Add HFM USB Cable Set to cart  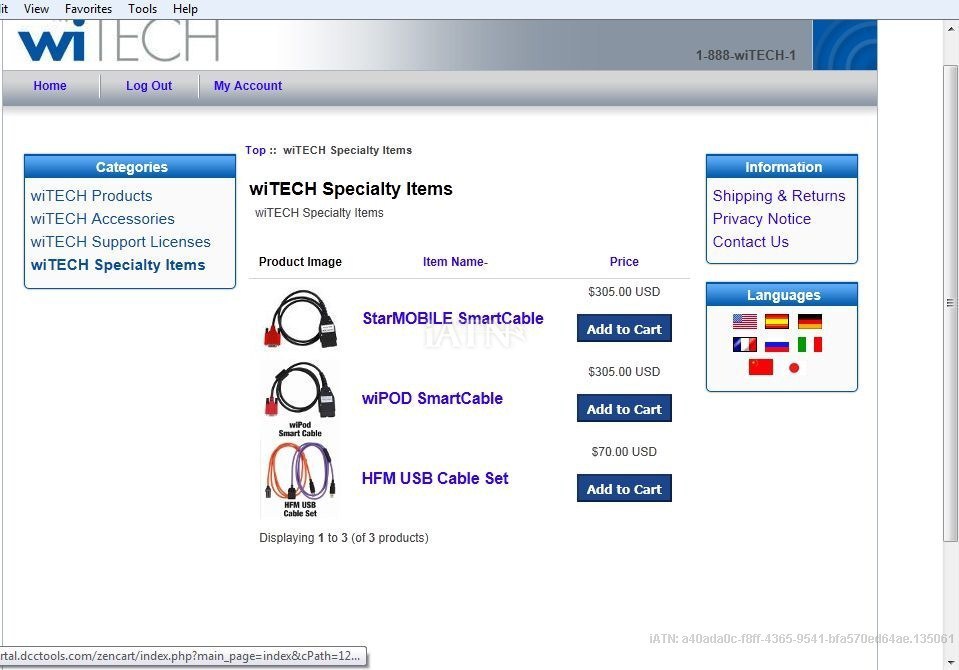[624, 489]
